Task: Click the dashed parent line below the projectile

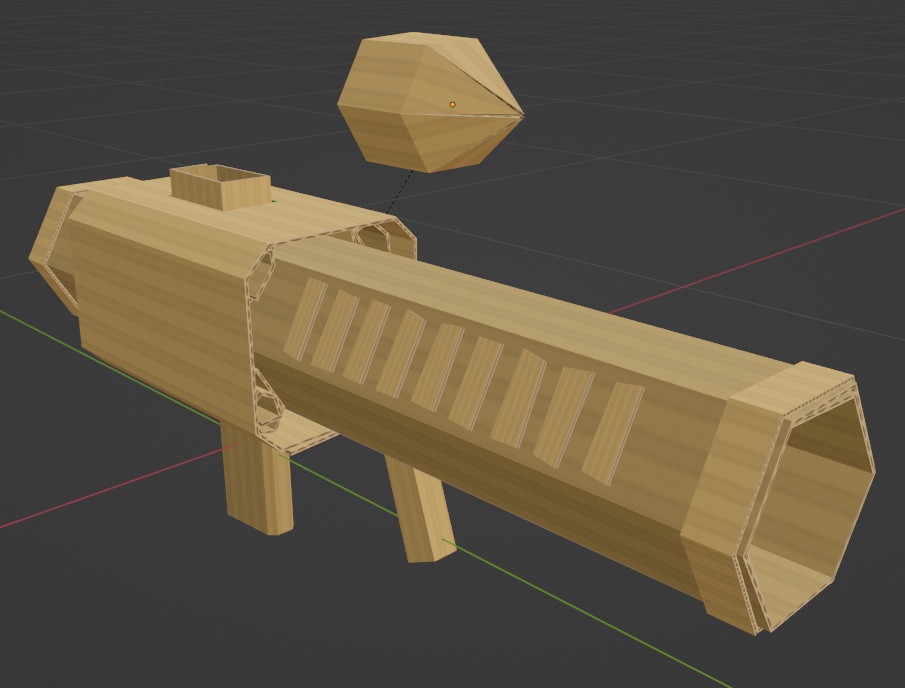Action: pos(399,192)
